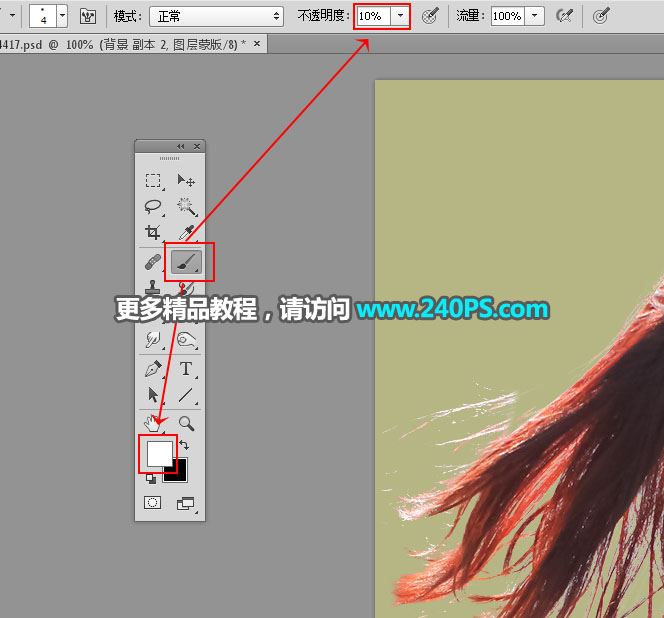Select the Pen tool
Image resolution: width=664 pixels, height=618 pixels.
coord(153,369)
